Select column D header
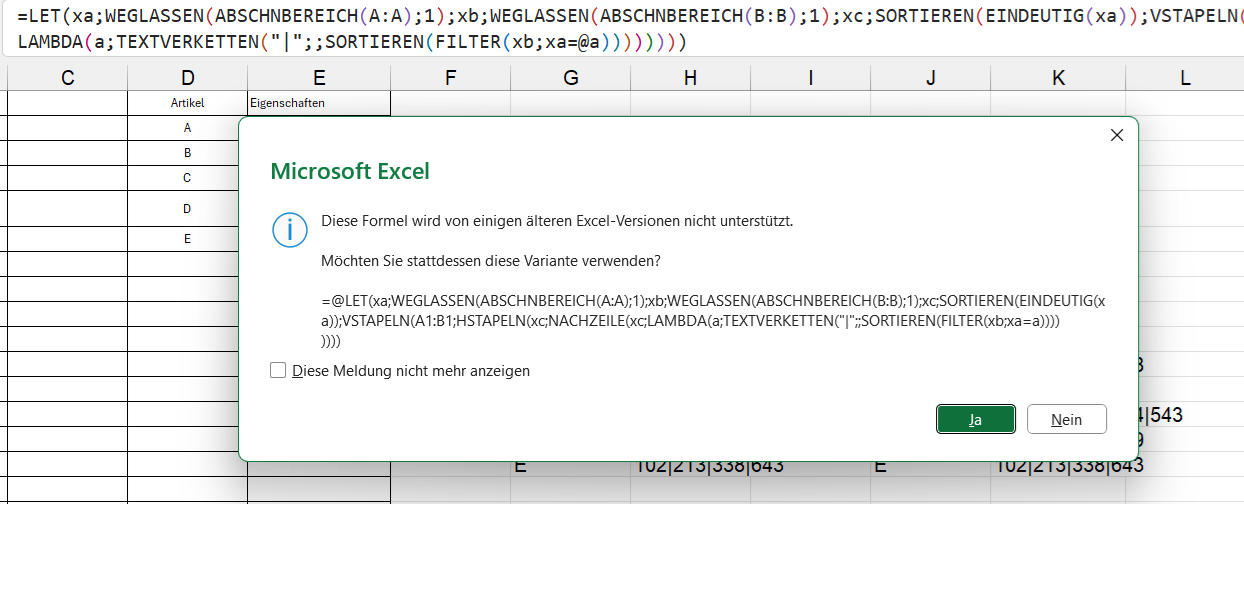The width and height of the screenshot is (1244, 613). (187, 78)
